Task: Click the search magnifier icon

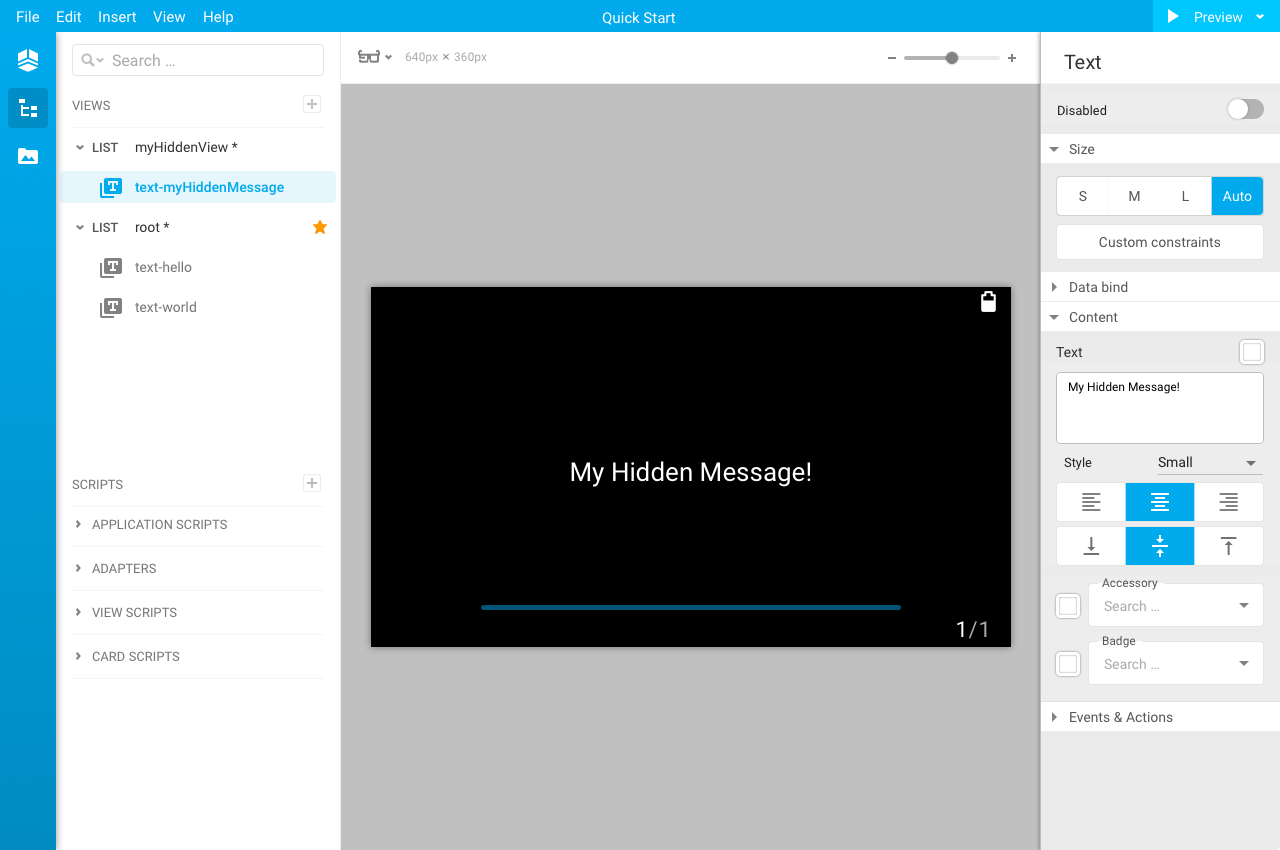Action: [88, 60]
